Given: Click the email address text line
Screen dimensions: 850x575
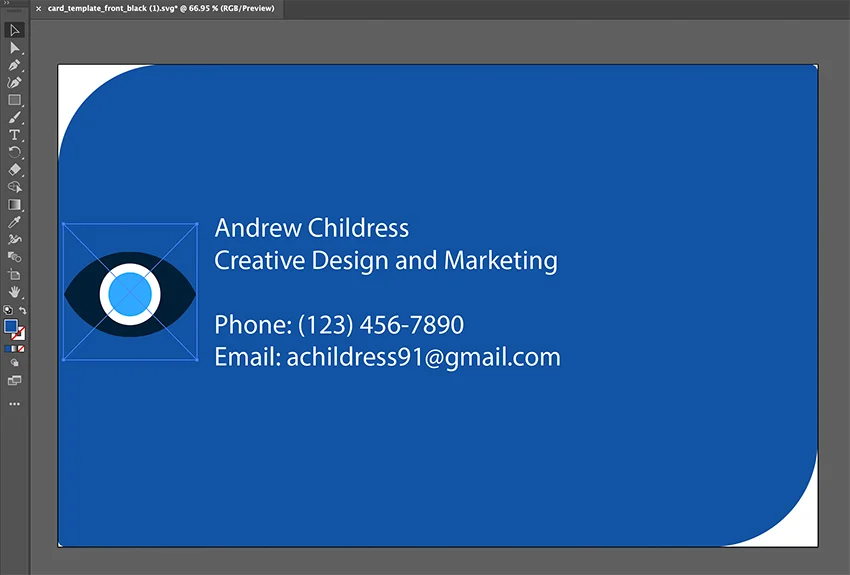Looking at the screenshot, I should [388, 357].
